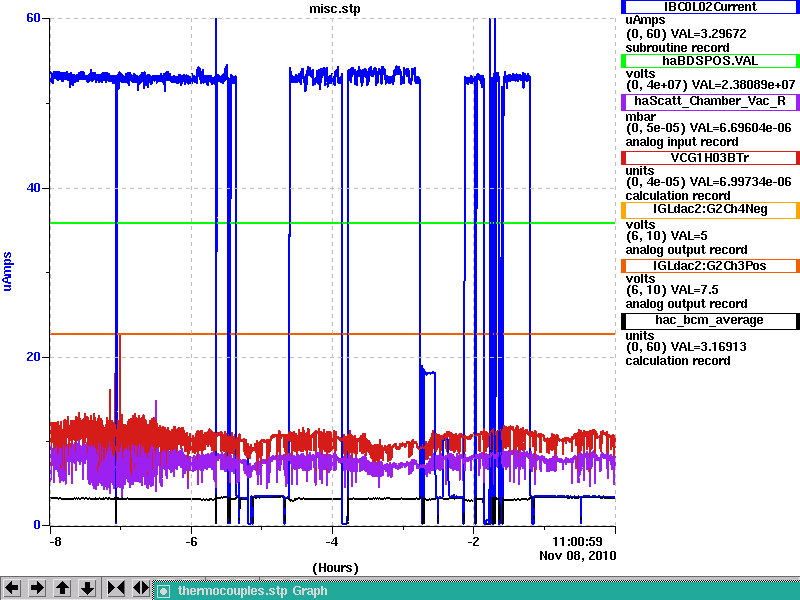Click the x-axis tick label -6

[x=191, y=541]
